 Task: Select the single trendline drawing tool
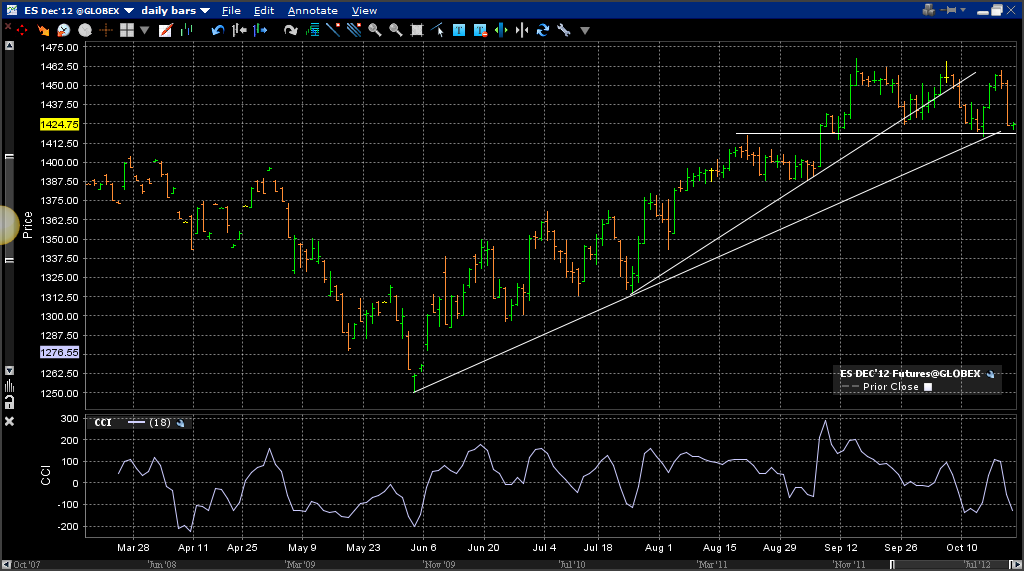(x=333, y=30)
